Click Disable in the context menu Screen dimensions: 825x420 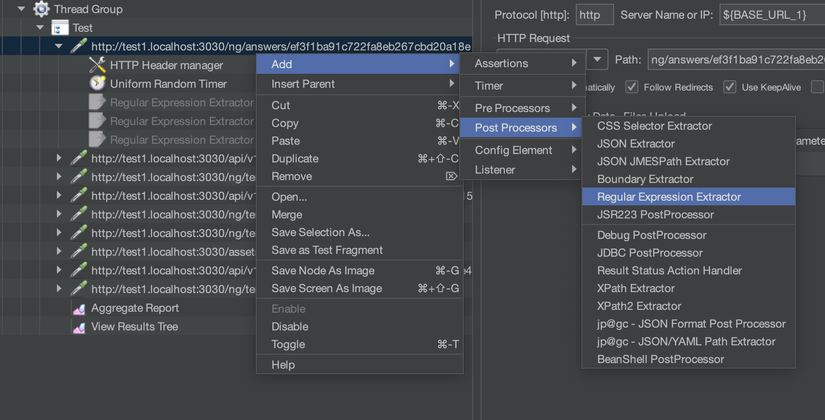coord(290,327)
